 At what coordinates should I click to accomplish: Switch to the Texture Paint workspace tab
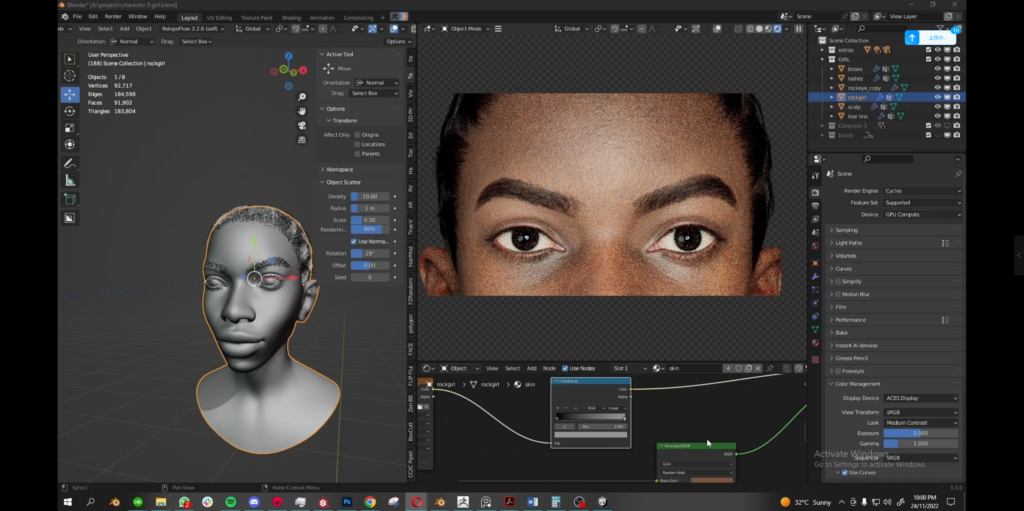pyautogui.click(x=257, y=18)
